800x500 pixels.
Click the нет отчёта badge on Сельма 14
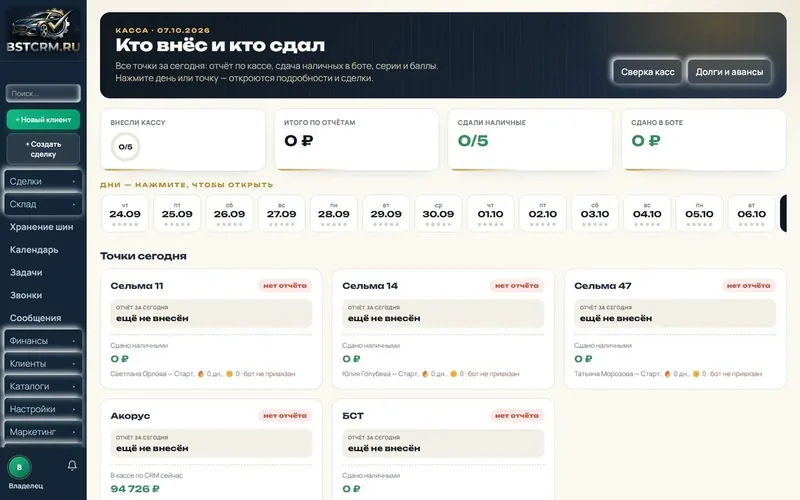click(516, 286)
